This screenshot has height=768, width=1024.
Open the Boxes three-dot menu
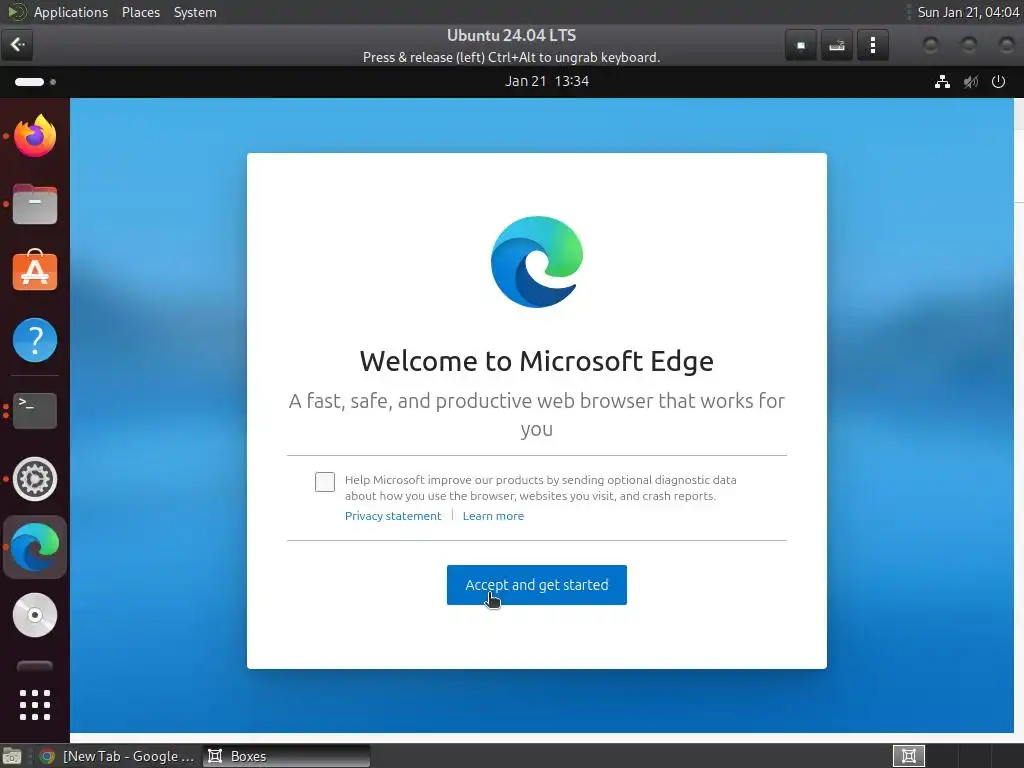pos(872,45)
